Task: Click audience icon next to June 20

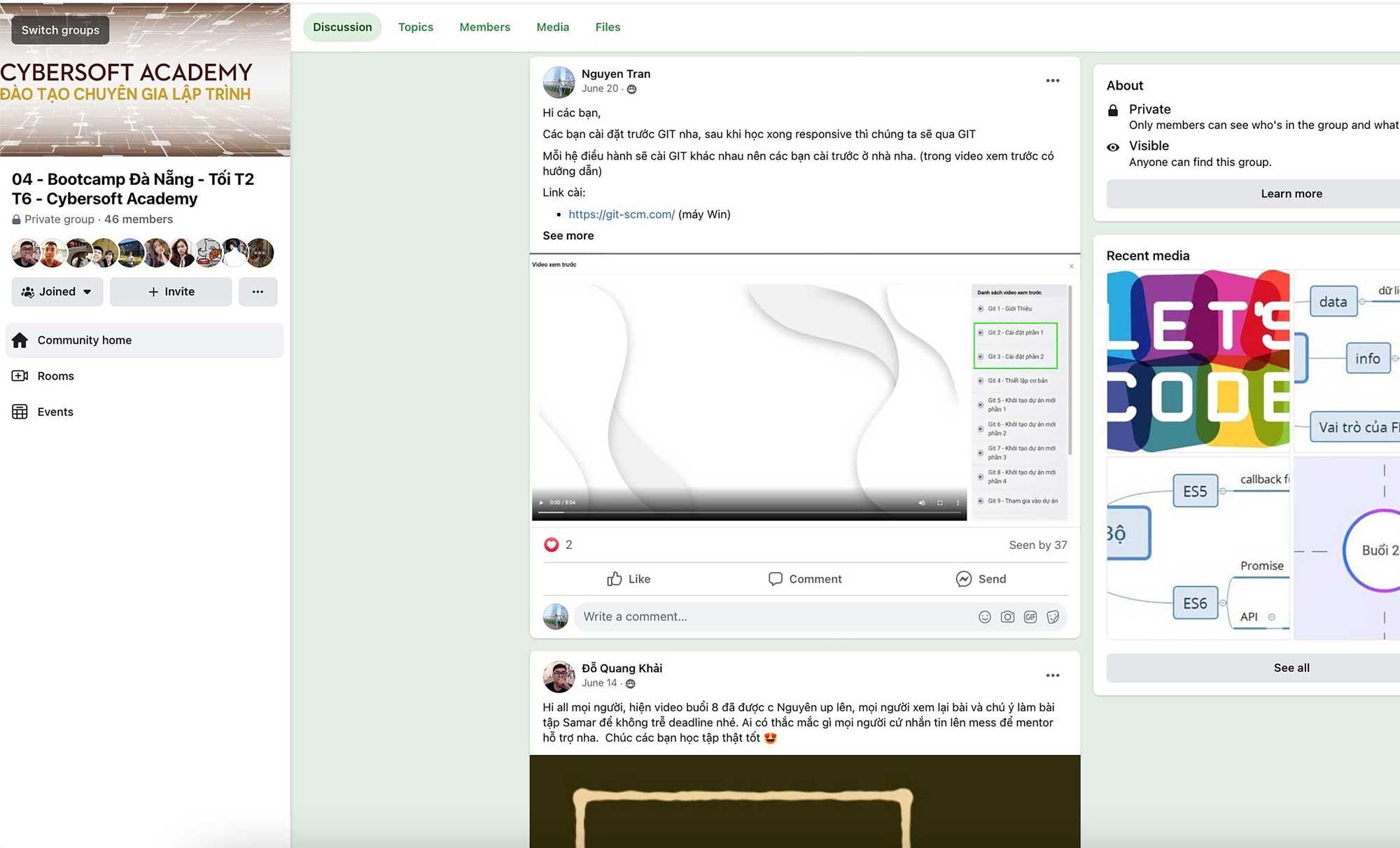Action: pos(631,89)
